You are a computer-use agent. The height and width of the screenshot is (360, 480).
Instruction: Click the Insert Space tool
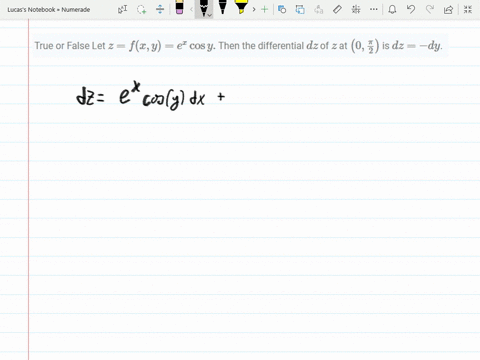(160, 9)
